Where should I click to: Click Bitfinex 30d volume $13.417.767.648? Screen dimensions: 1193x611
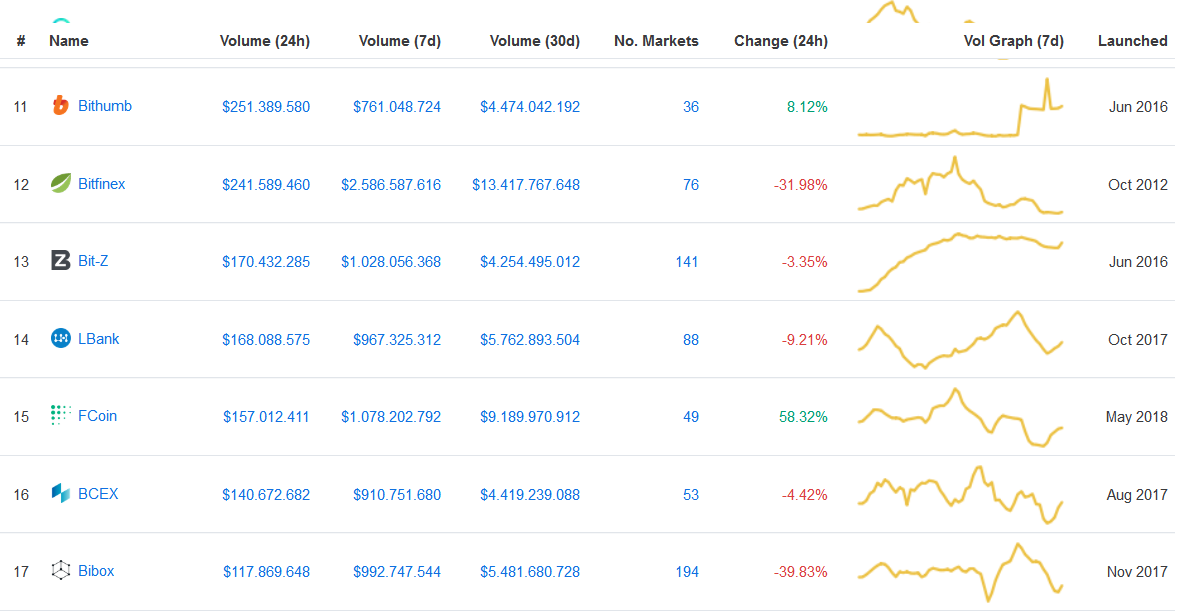(526, 185)
